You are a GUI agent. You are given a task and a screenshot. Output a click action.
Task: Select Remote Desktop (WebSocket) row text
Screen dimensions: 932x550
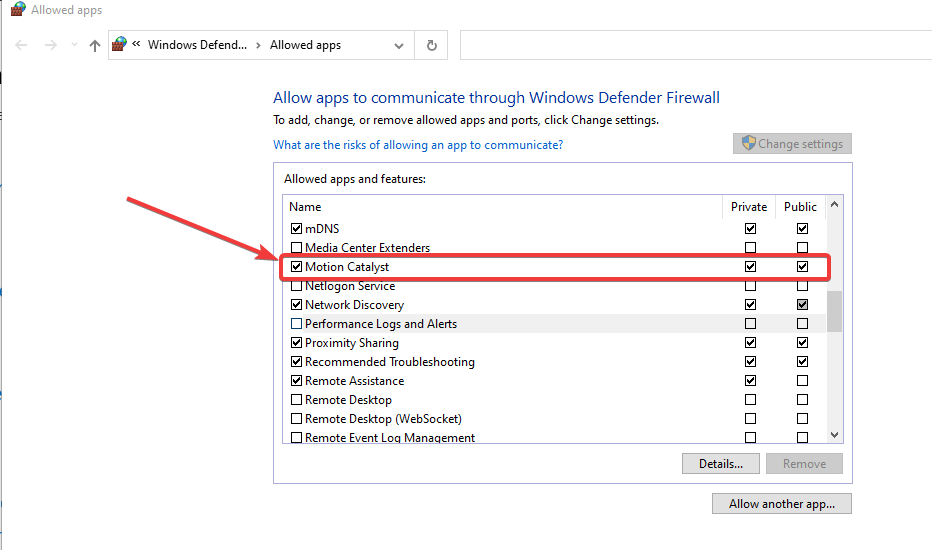click(x=383, y=419)
